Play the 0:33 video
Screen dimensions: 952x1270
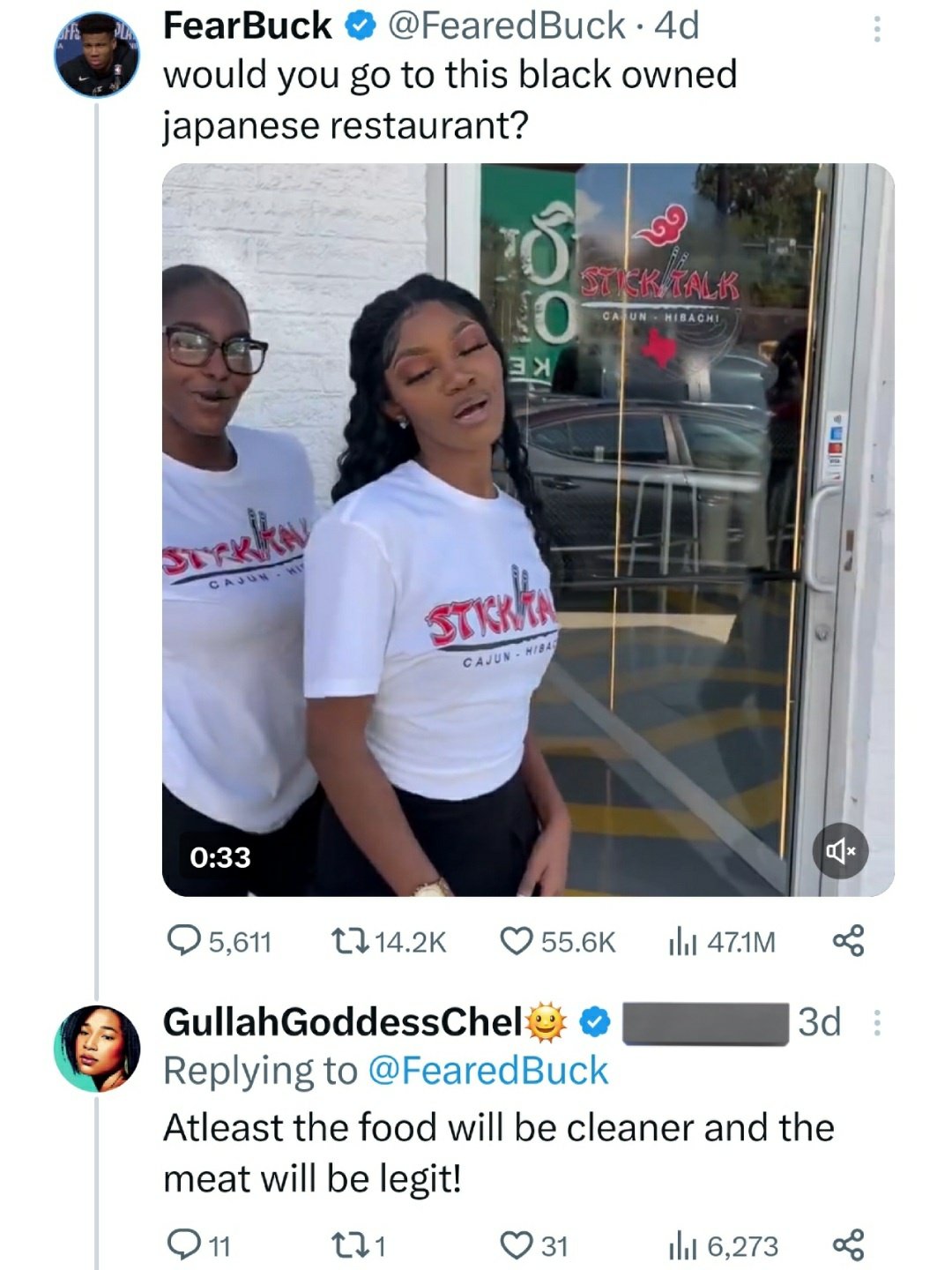coord(528,530)
